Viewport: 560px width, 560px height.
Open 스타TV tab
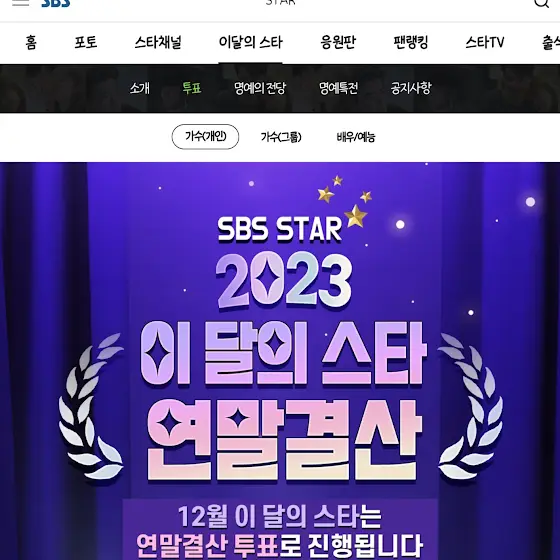(485, 42)
